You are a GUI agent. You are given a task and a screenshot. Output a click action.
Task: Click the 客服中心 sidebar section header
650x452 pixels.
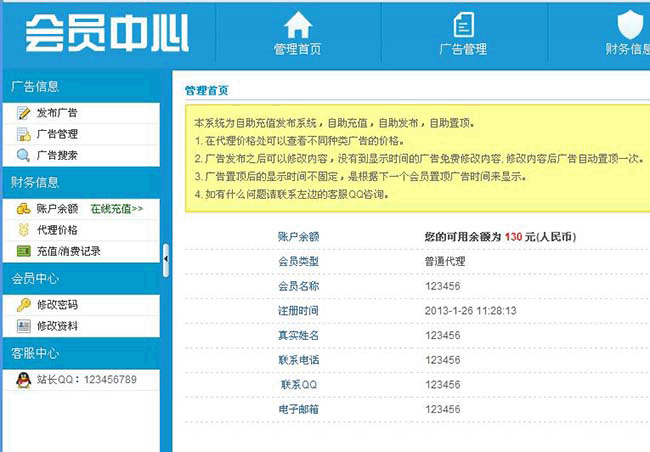pyautogui.click(x=81, y=353)
